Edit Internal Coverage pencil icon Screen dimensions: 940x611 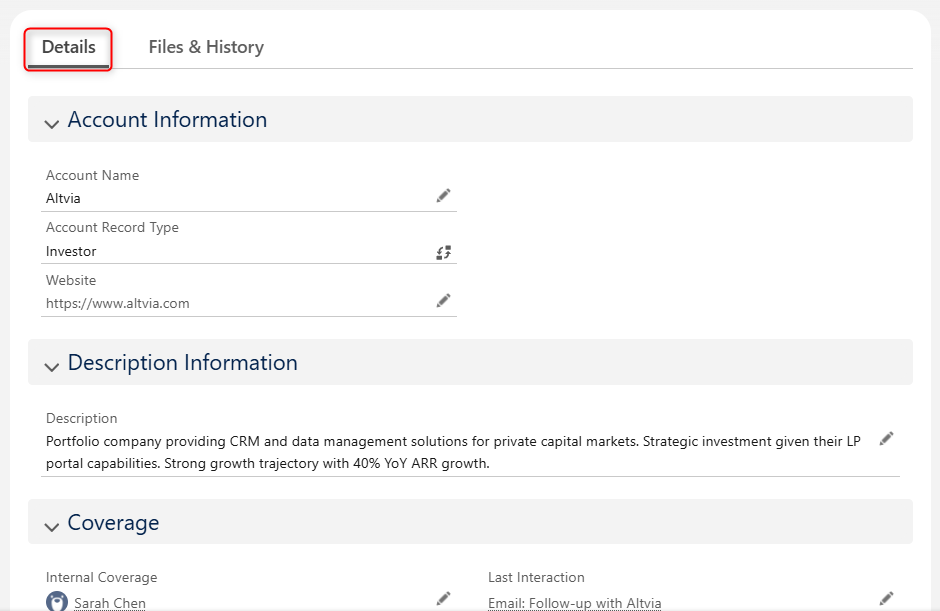443,598
